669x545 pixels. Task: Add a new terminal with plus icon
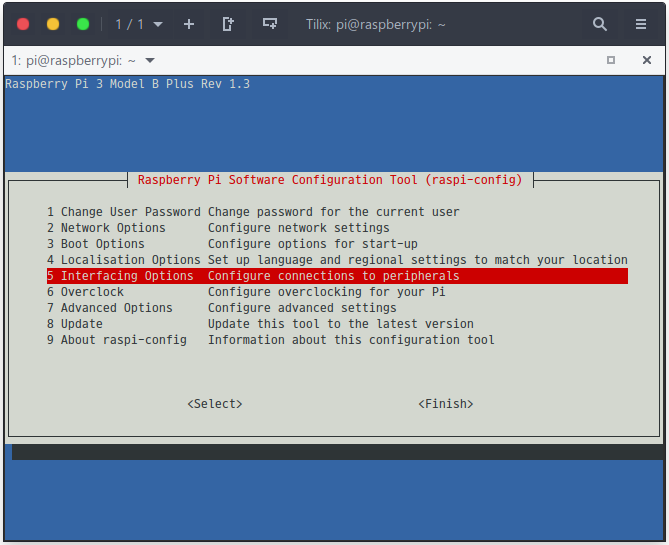point(189,24)
